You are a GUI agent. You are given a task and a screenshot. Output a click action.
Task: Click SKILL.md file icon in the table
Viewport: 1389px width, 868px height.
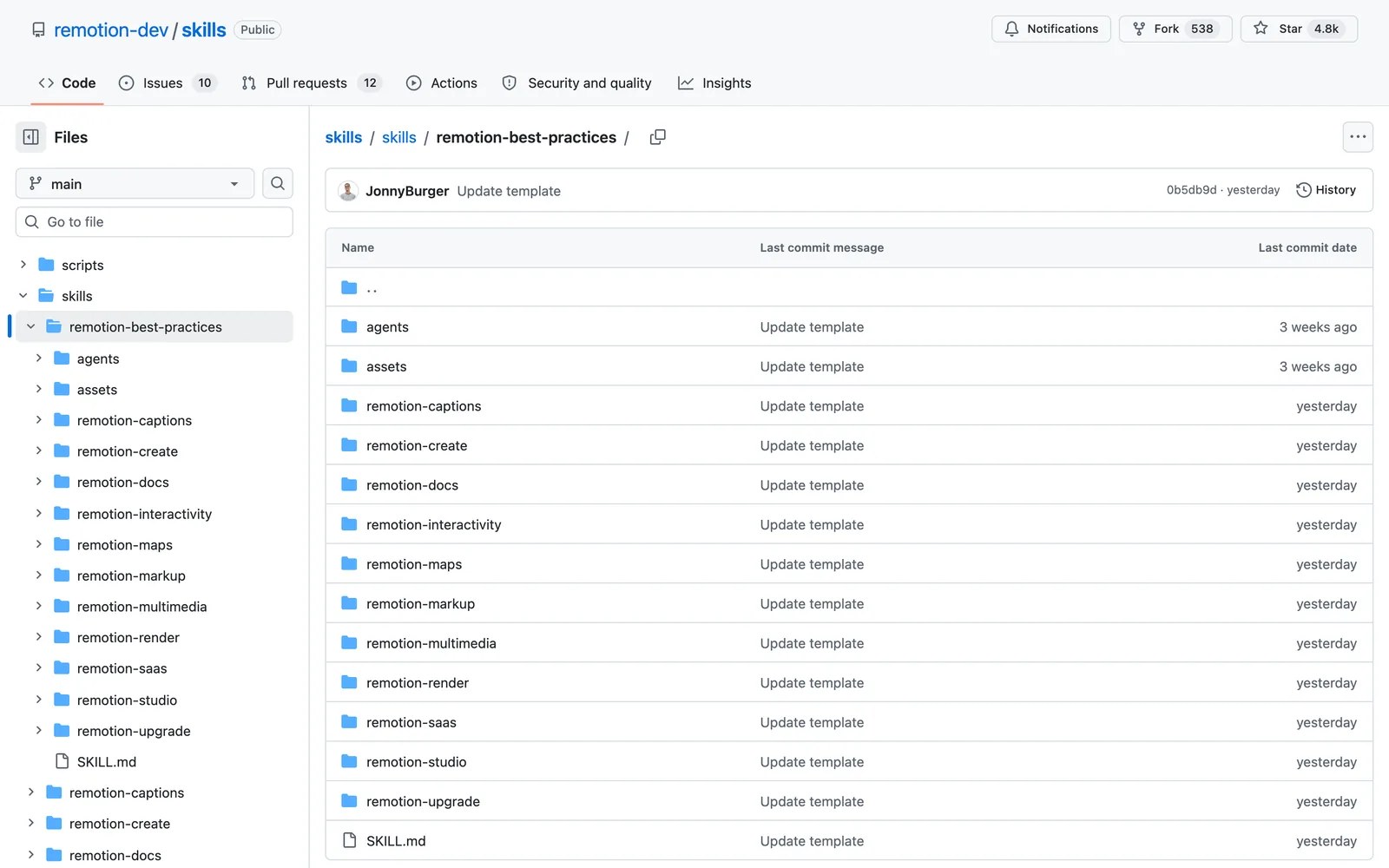[349, 840]
